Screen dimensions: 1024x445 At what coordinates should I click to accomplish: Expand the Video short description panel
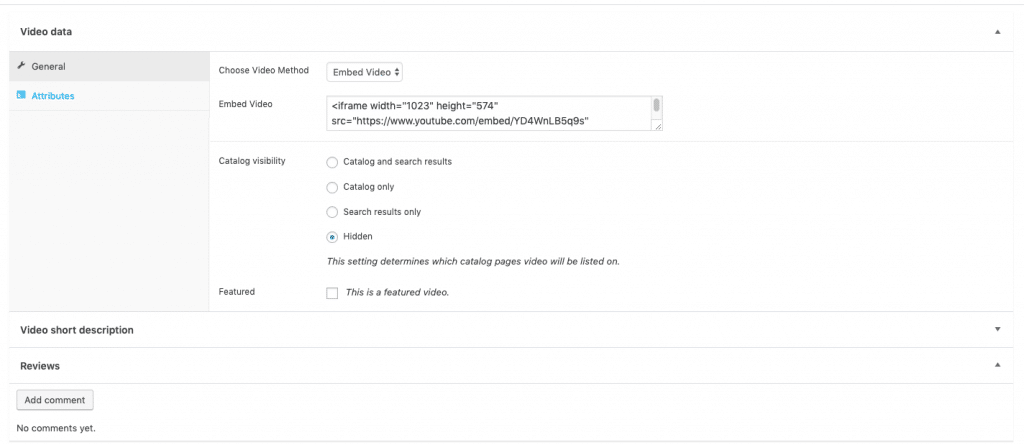997,329
